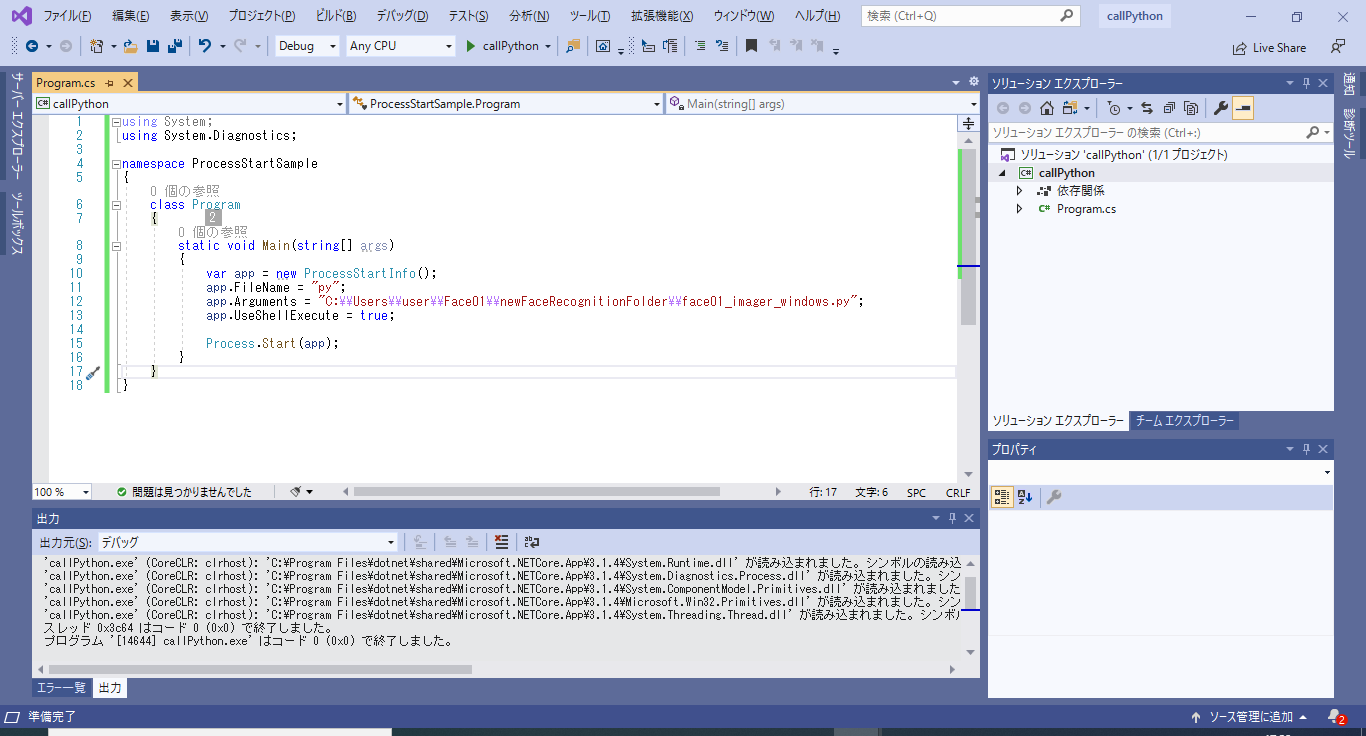The image size is (1366, 736).
Task: Click ソース管理に追加 in status bar
Action: (x=1250, y=717)
